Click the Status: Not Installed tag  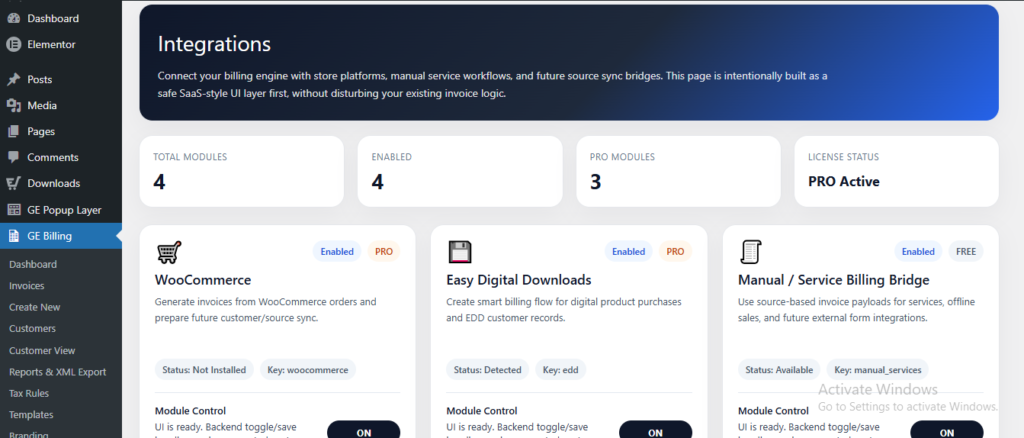204,369
